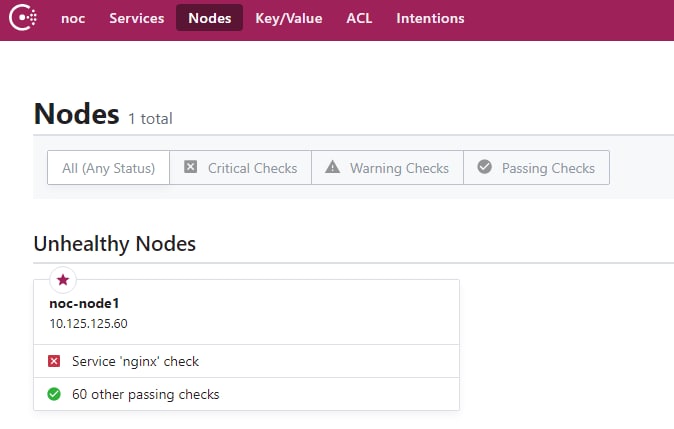
Task: Open the Intentions tab
Action: click(430, 18)
